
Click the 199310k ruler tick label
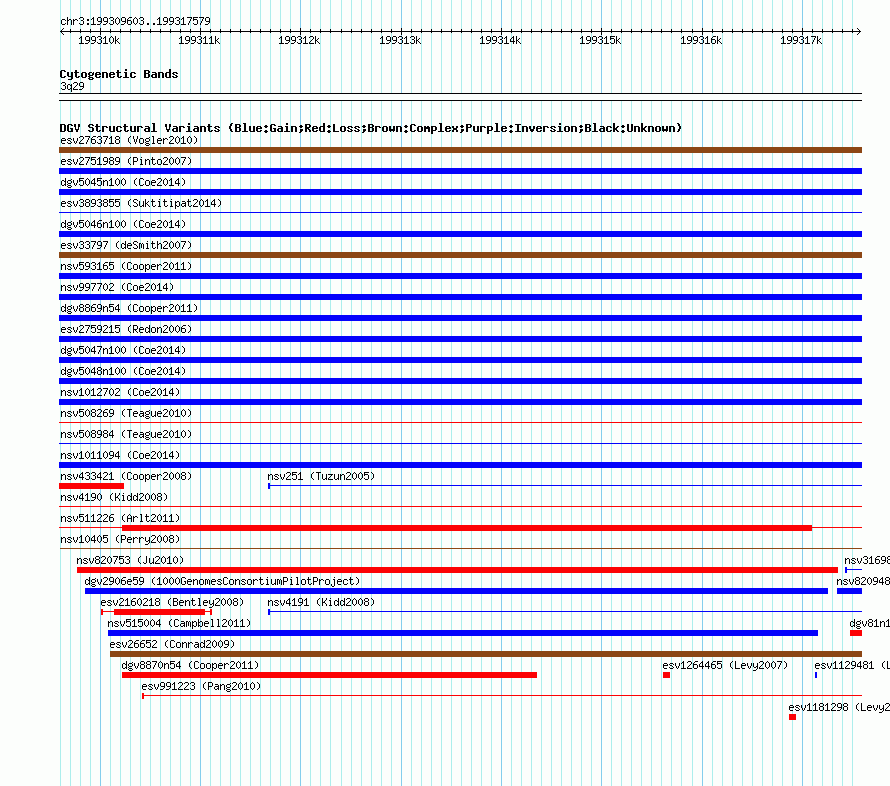[x=99, y=40]
